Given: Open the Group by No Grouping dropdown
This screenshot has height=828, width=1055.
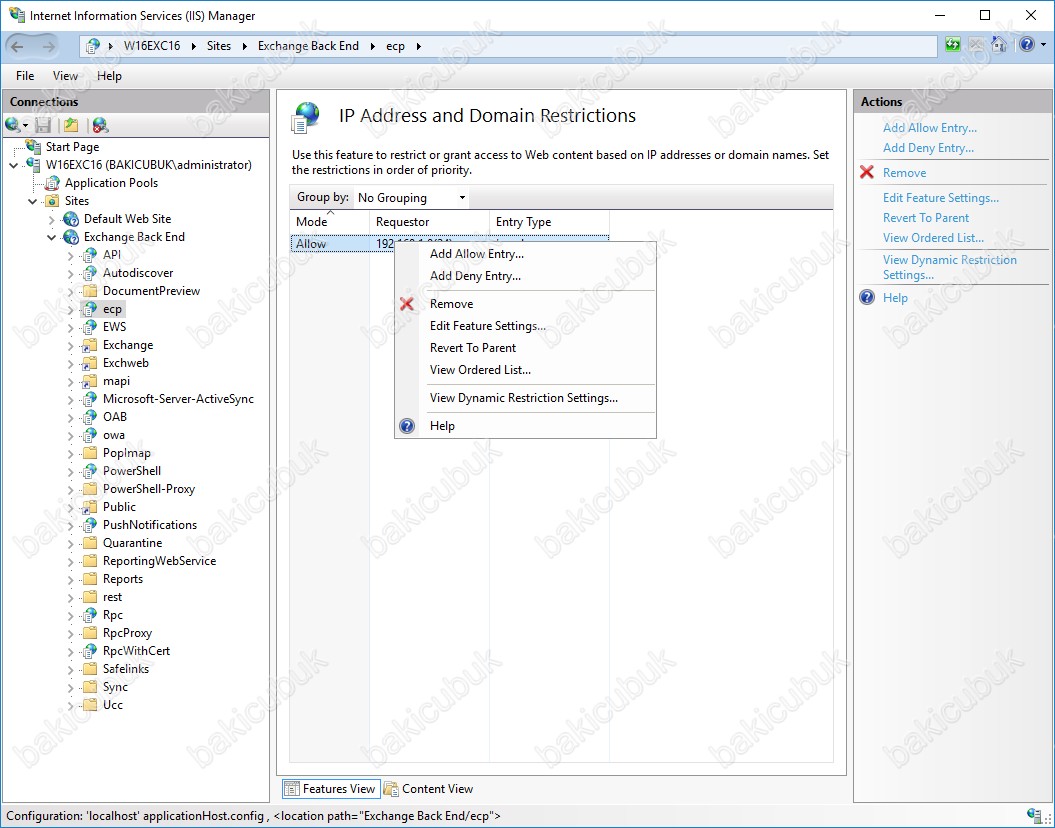Looking at the screenshot, I should 411,198.
